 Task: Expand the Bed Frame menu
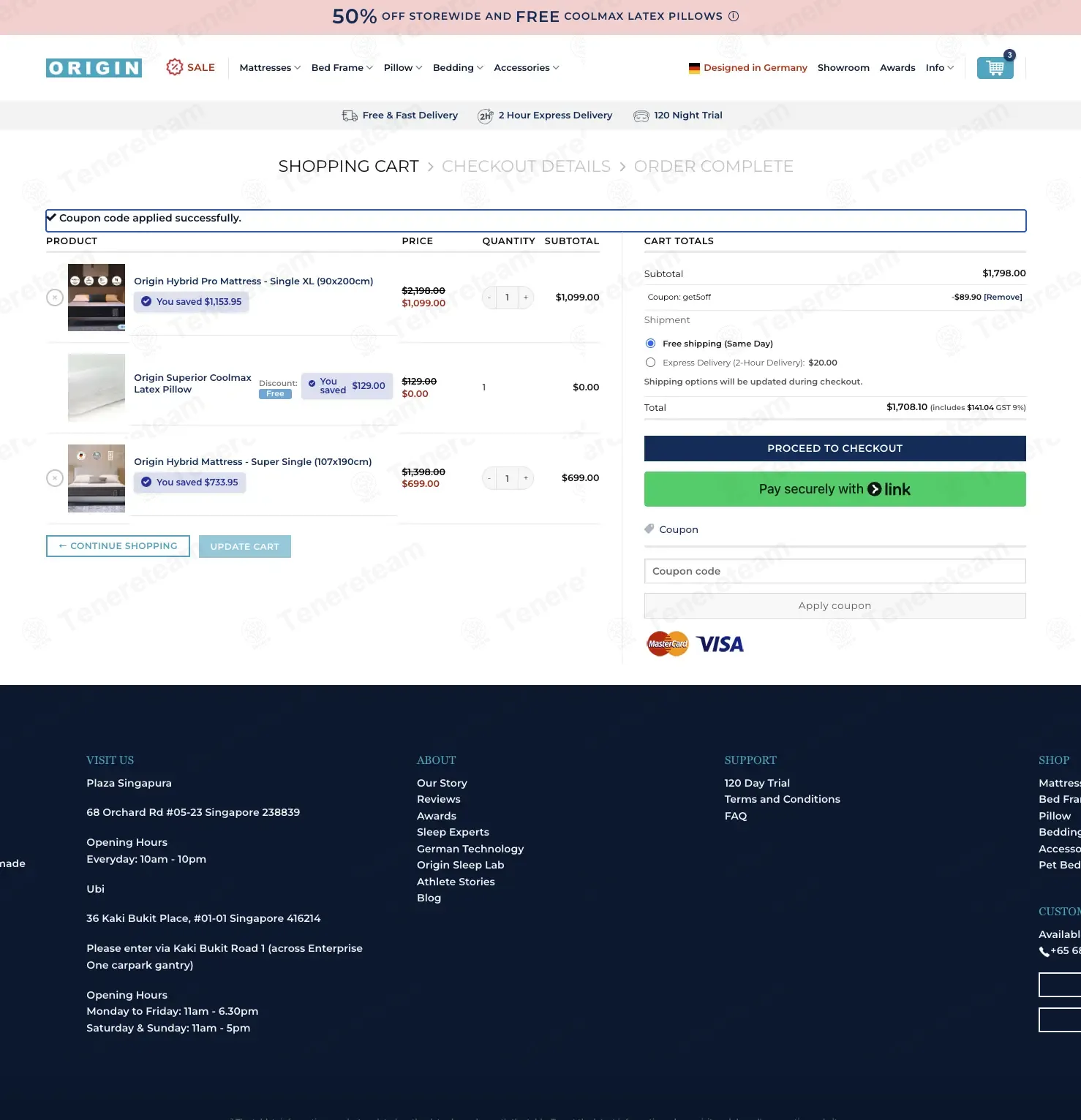click(x=342, y=68)
